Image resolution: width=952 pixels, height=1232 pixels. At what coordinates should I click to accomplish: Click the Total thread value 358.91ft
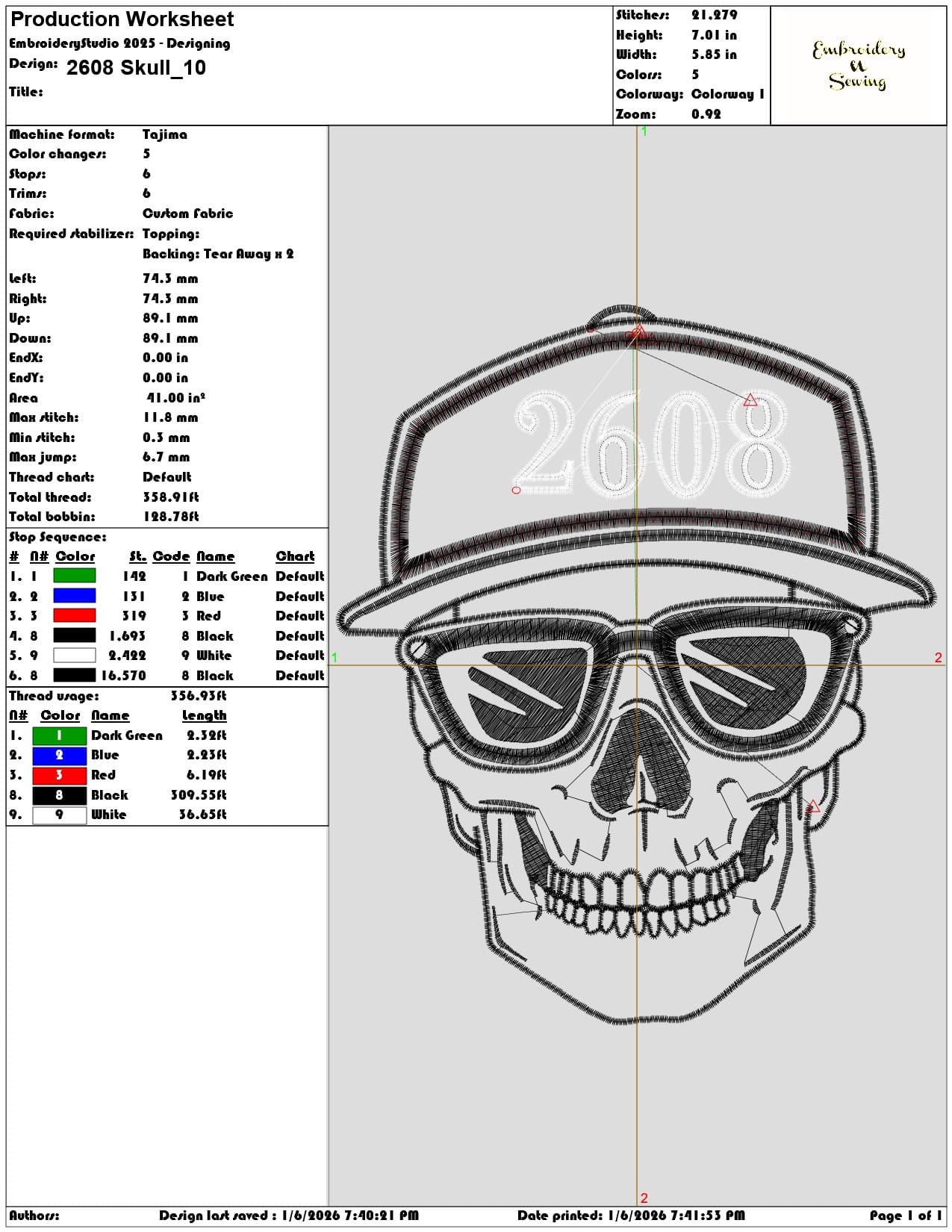point(171,497)
